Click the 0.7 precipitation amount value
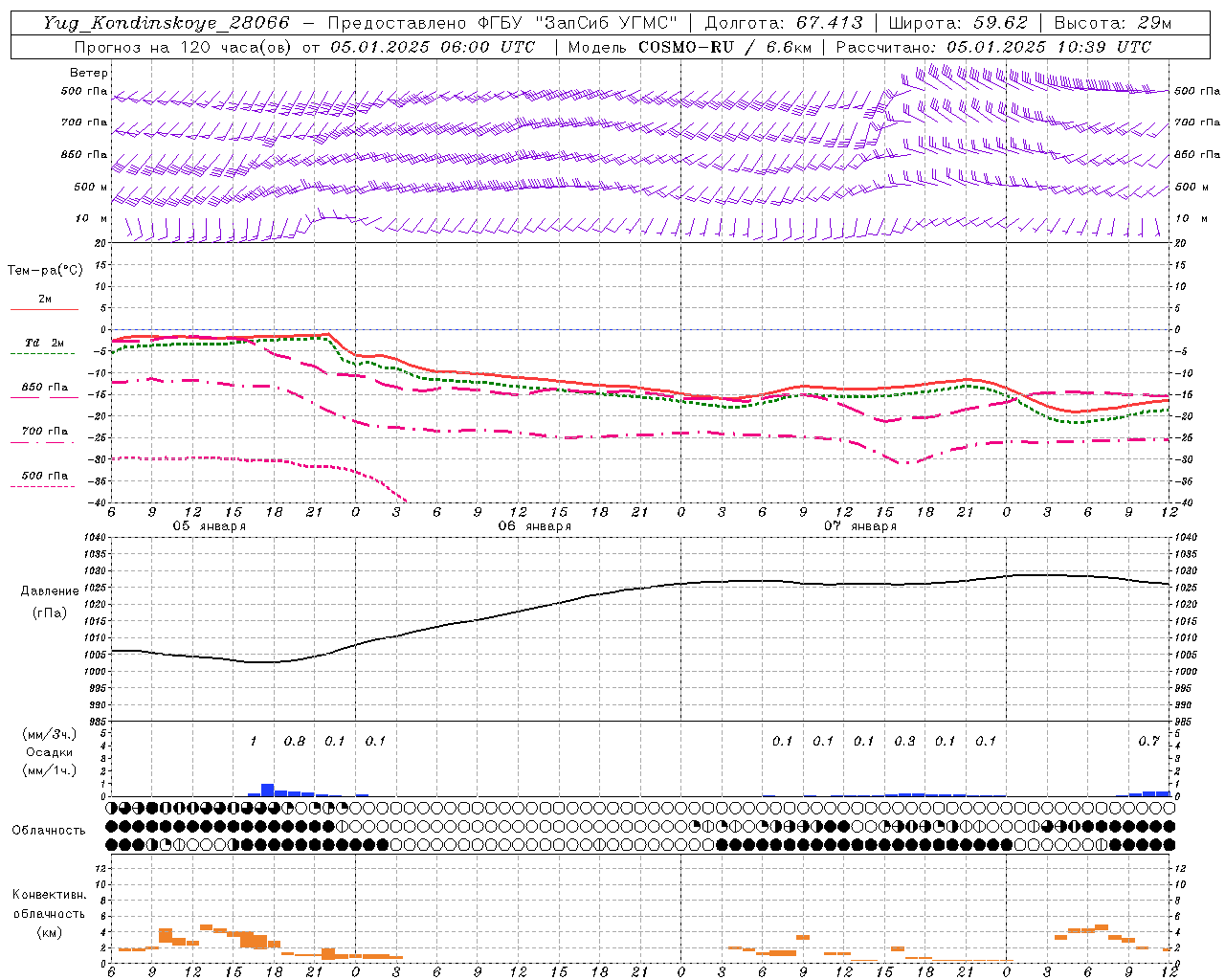The image size is (1225, 980). point(1148,741)
